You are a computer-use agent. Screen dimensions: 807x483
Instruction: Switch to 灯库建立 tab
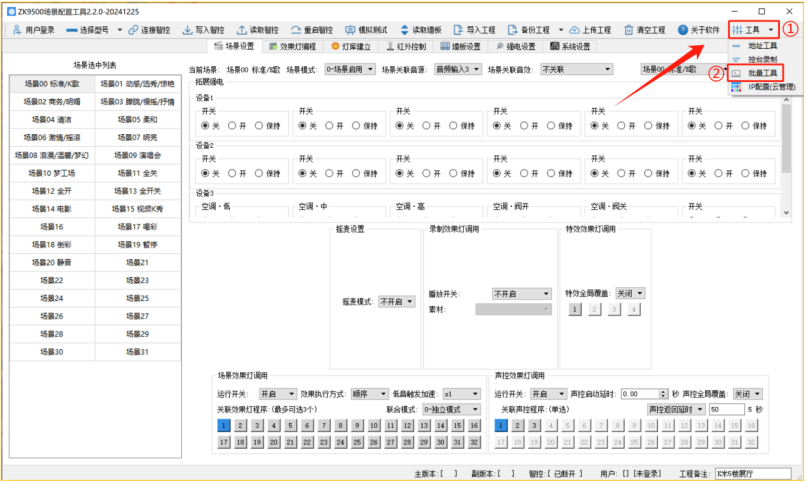point(351,46)
